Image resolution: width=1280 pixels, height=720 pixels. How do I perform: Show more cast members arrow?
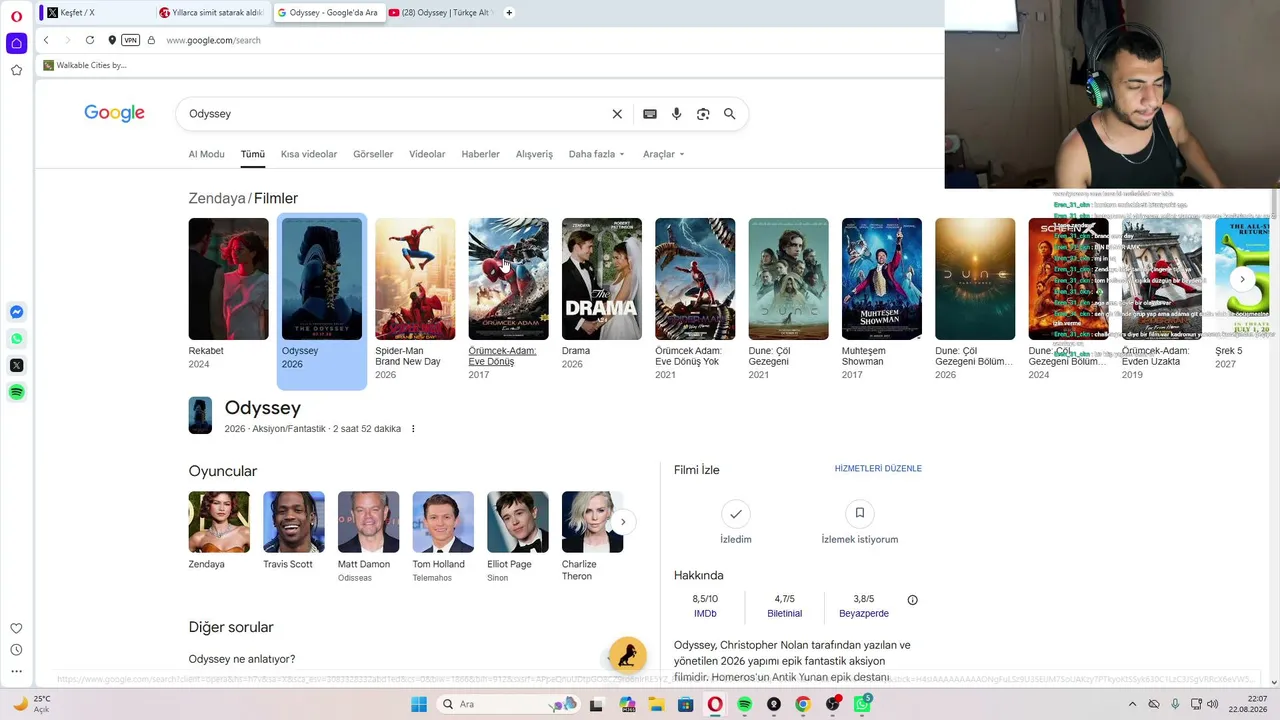[x=623, y=522]
